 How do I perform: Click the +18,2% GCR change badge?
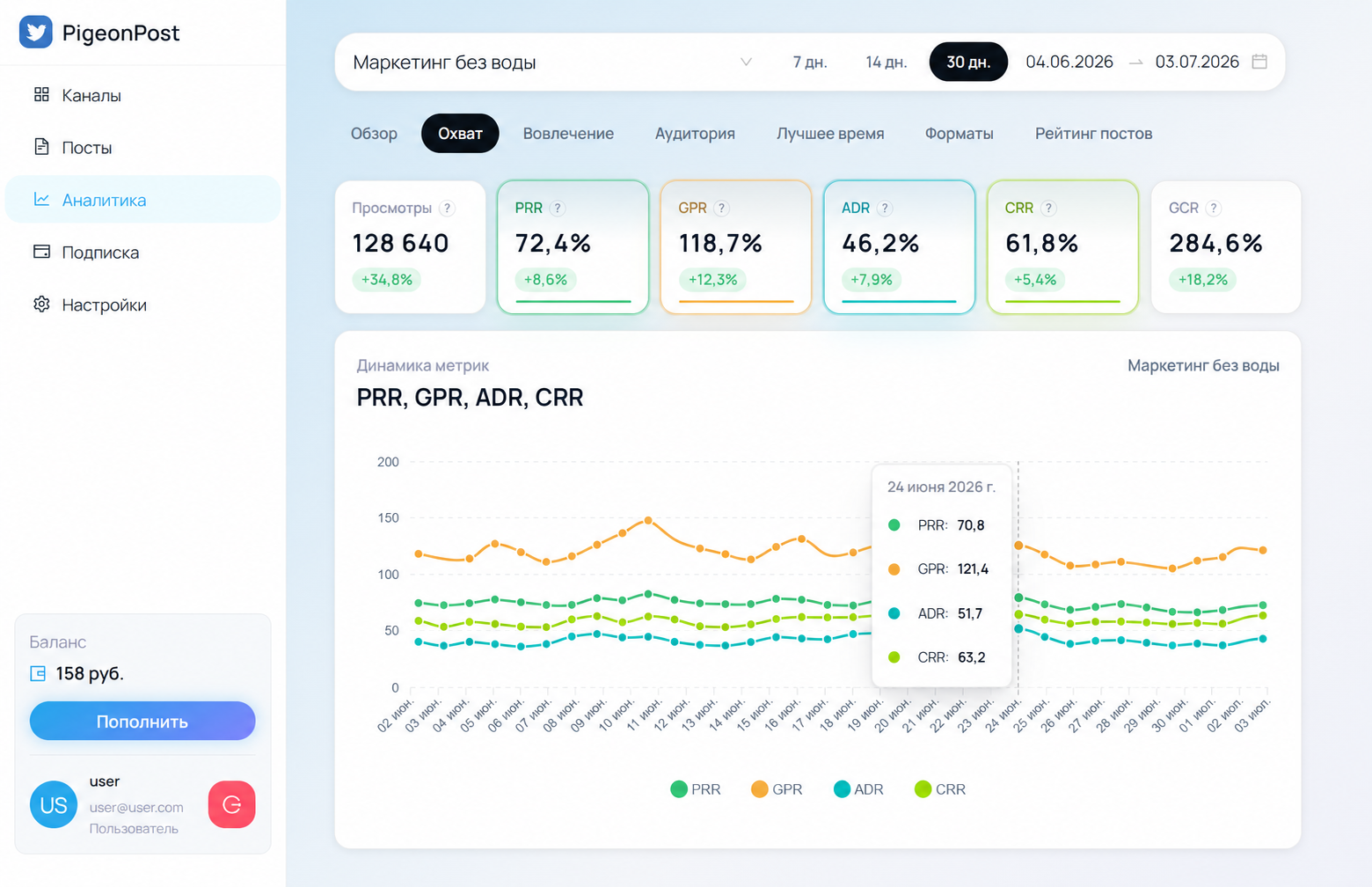1203,280
